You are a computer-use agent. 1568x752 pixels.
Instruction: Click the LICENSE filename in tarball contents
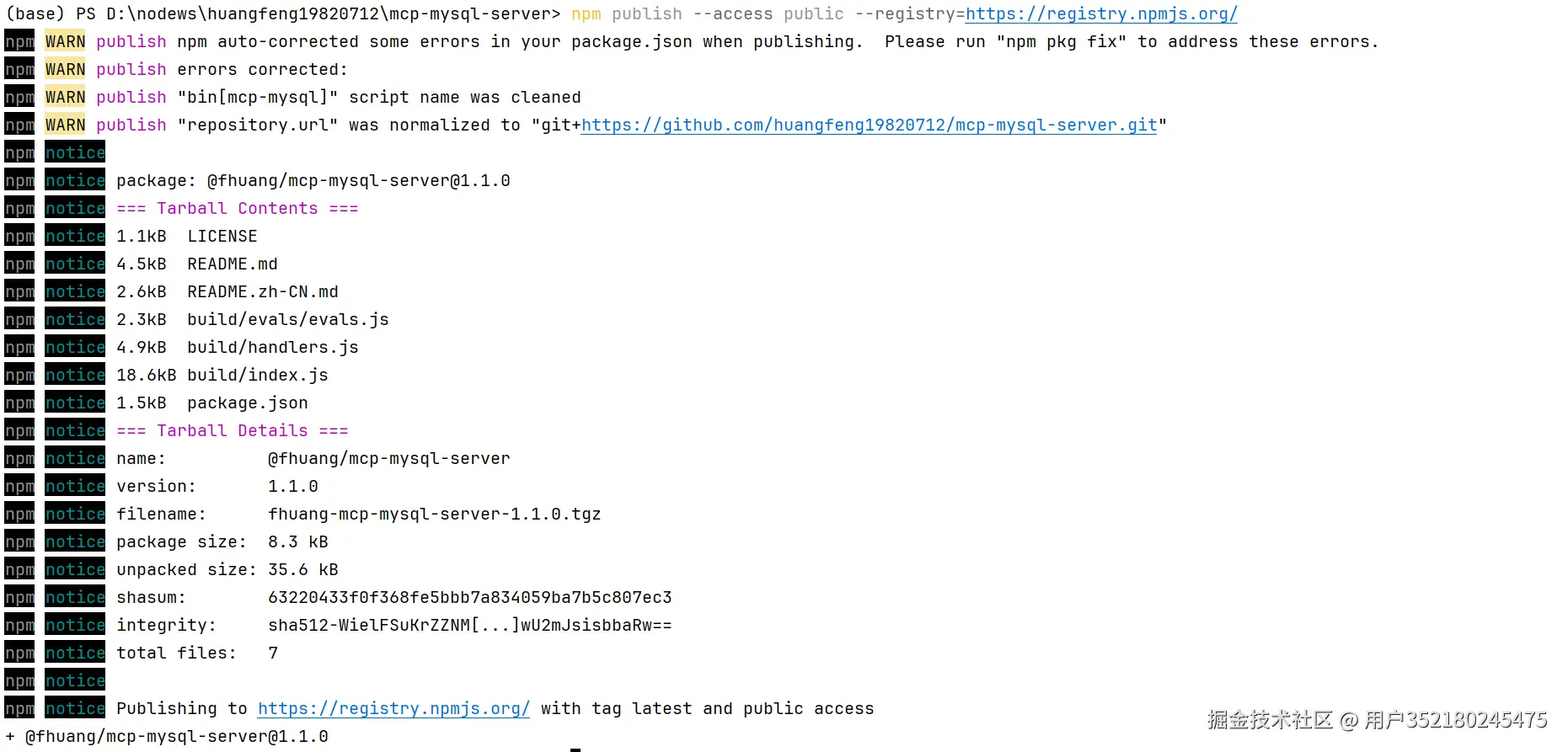coord(222,237)
